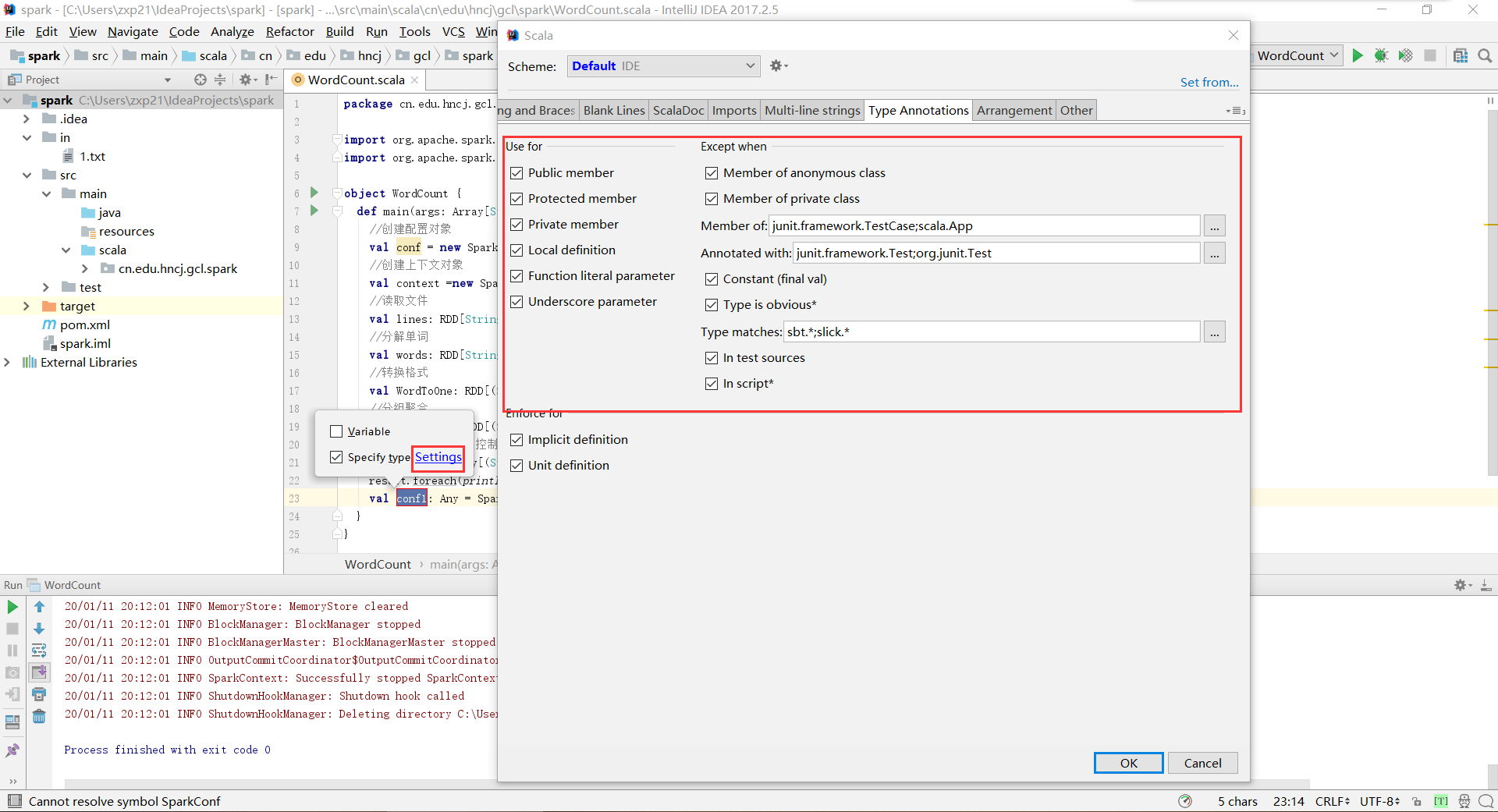Viewport: 1498px width, 812px height.
Task: Expand External Libraries
Action: tap(8, 362)
